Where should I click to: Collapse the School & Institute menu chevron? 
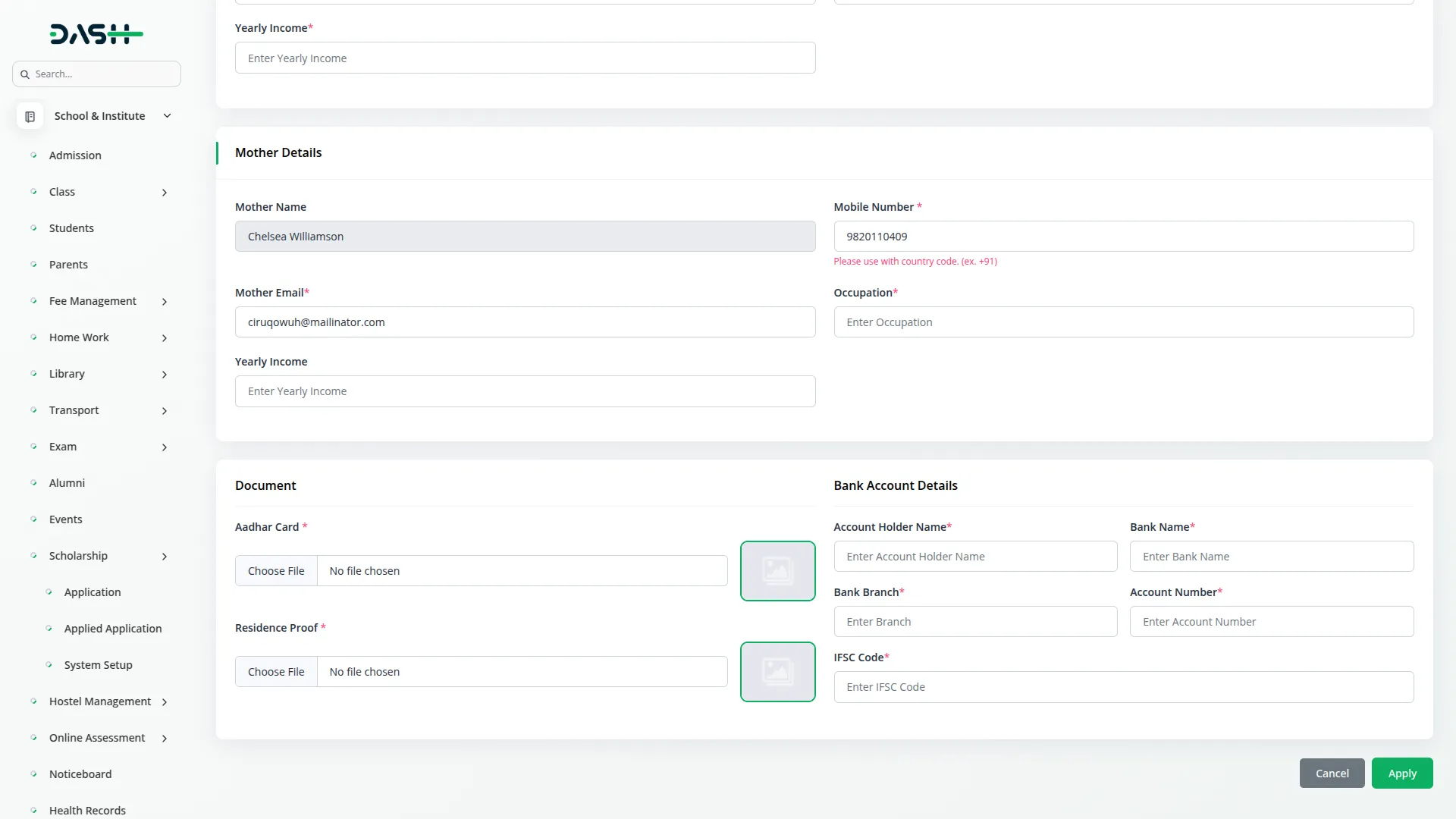point(167,116)
